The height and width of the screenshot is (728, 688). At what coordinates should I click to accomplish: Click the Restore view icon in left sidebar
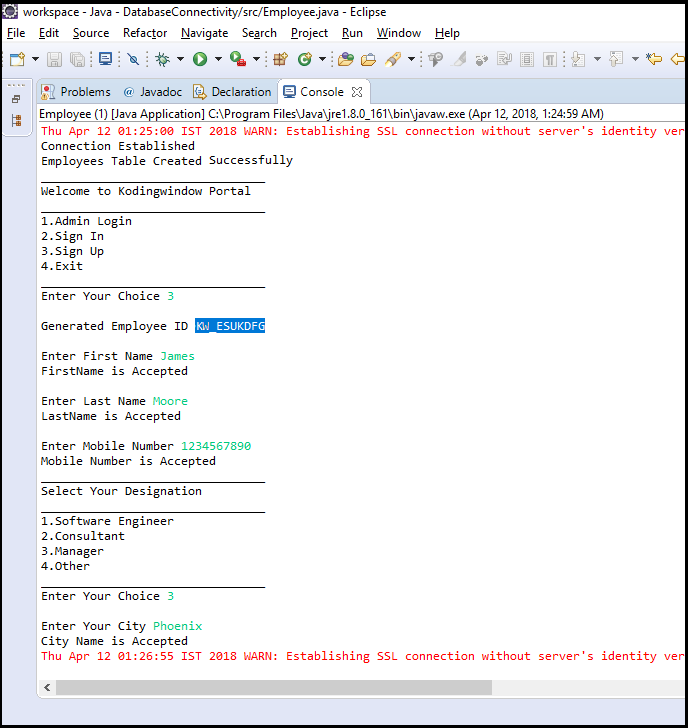16,99
